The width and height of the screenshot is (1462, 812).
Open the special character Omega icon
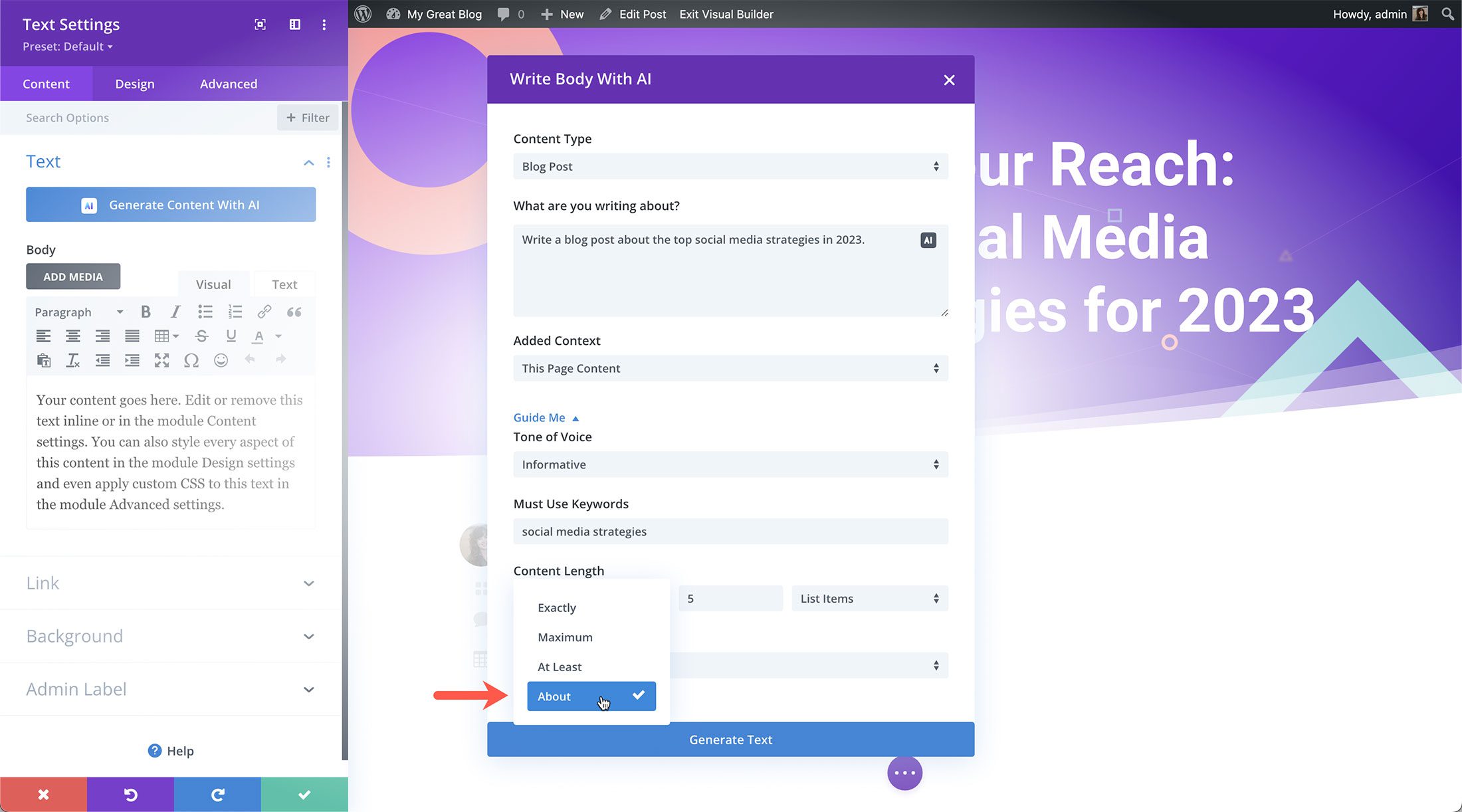point(191,360)
